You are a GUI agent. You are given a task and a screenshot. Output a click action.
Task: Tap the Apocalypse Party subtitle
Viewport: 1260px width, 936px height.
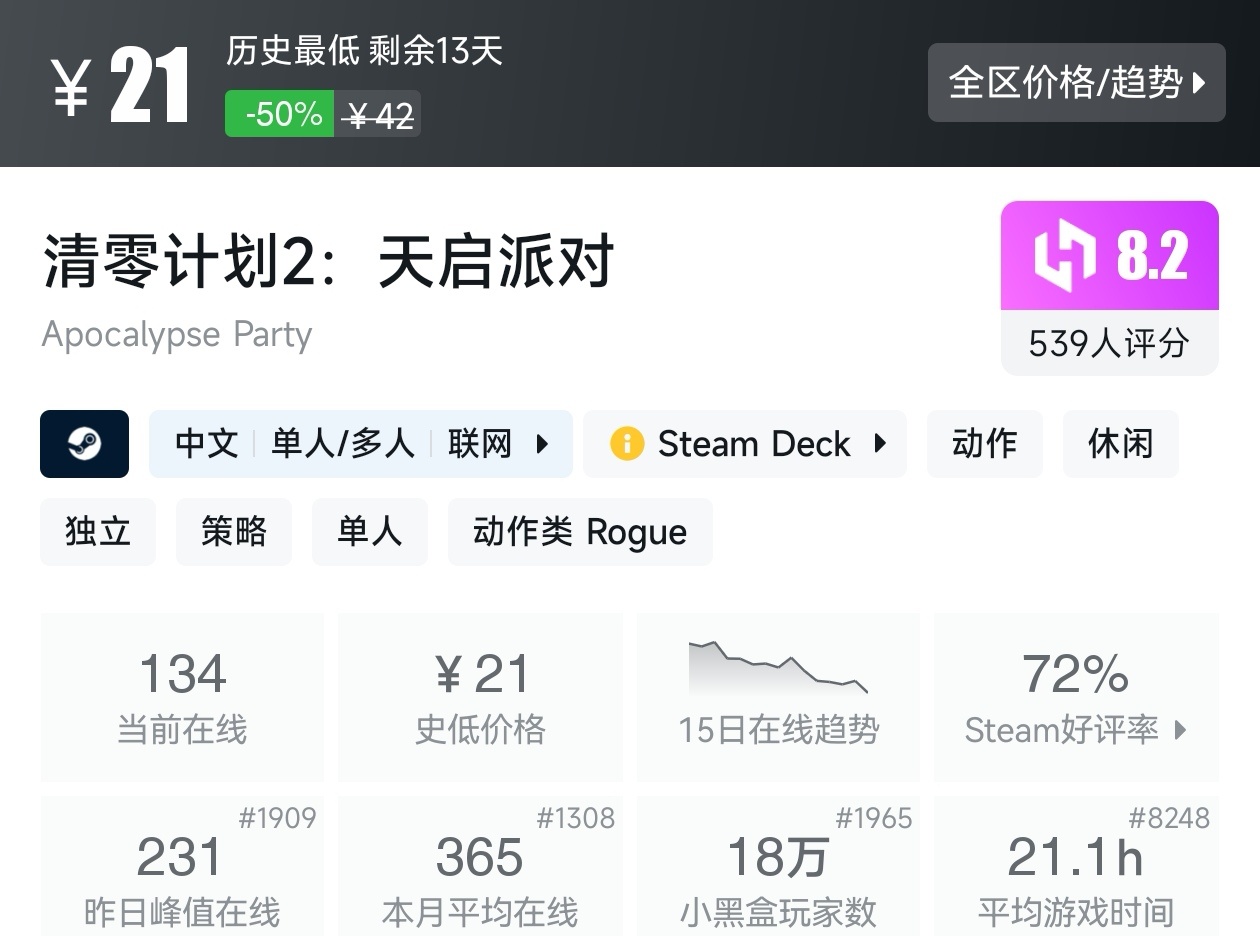pos(177,334)
